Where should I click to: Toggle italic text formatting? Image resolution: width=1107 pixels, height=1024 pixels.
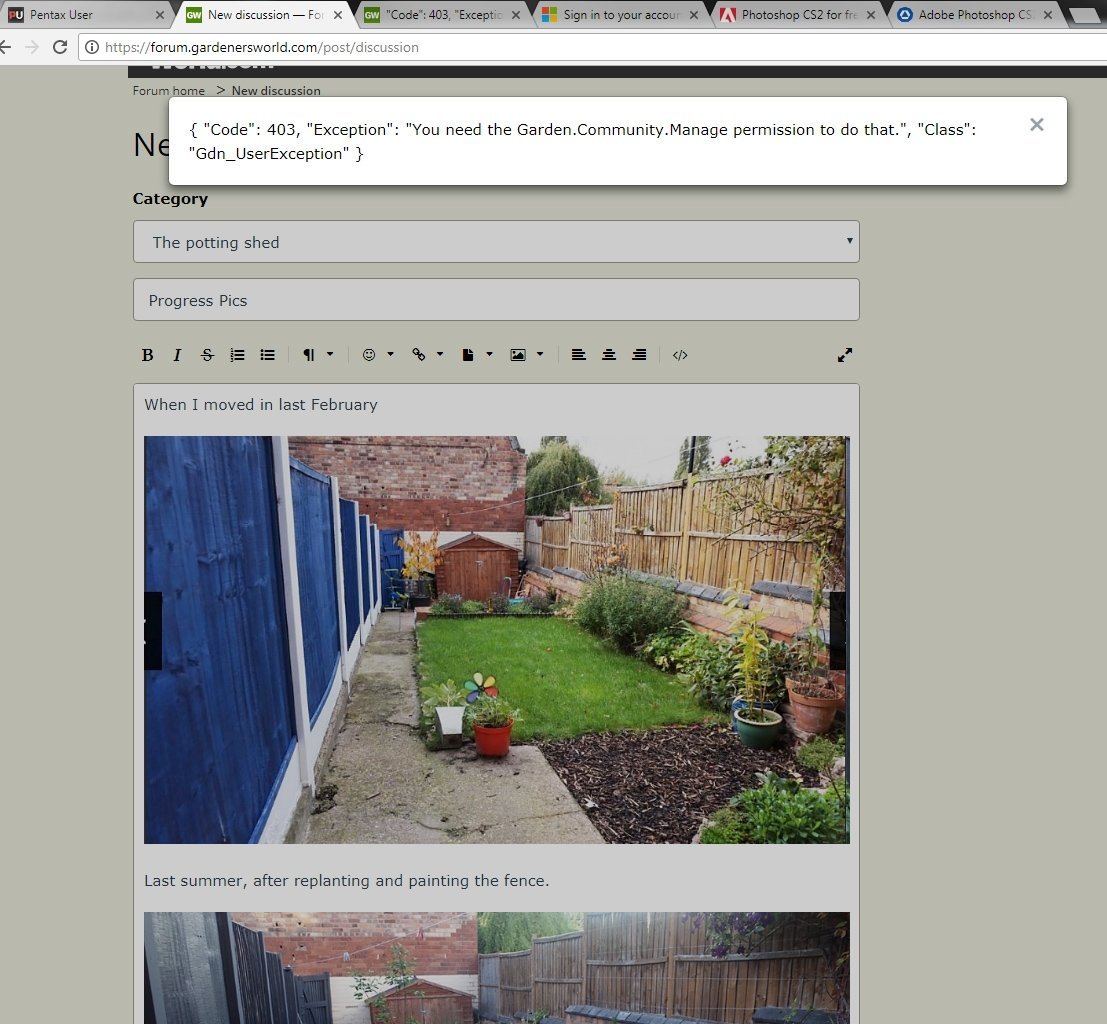coord(177,355)
